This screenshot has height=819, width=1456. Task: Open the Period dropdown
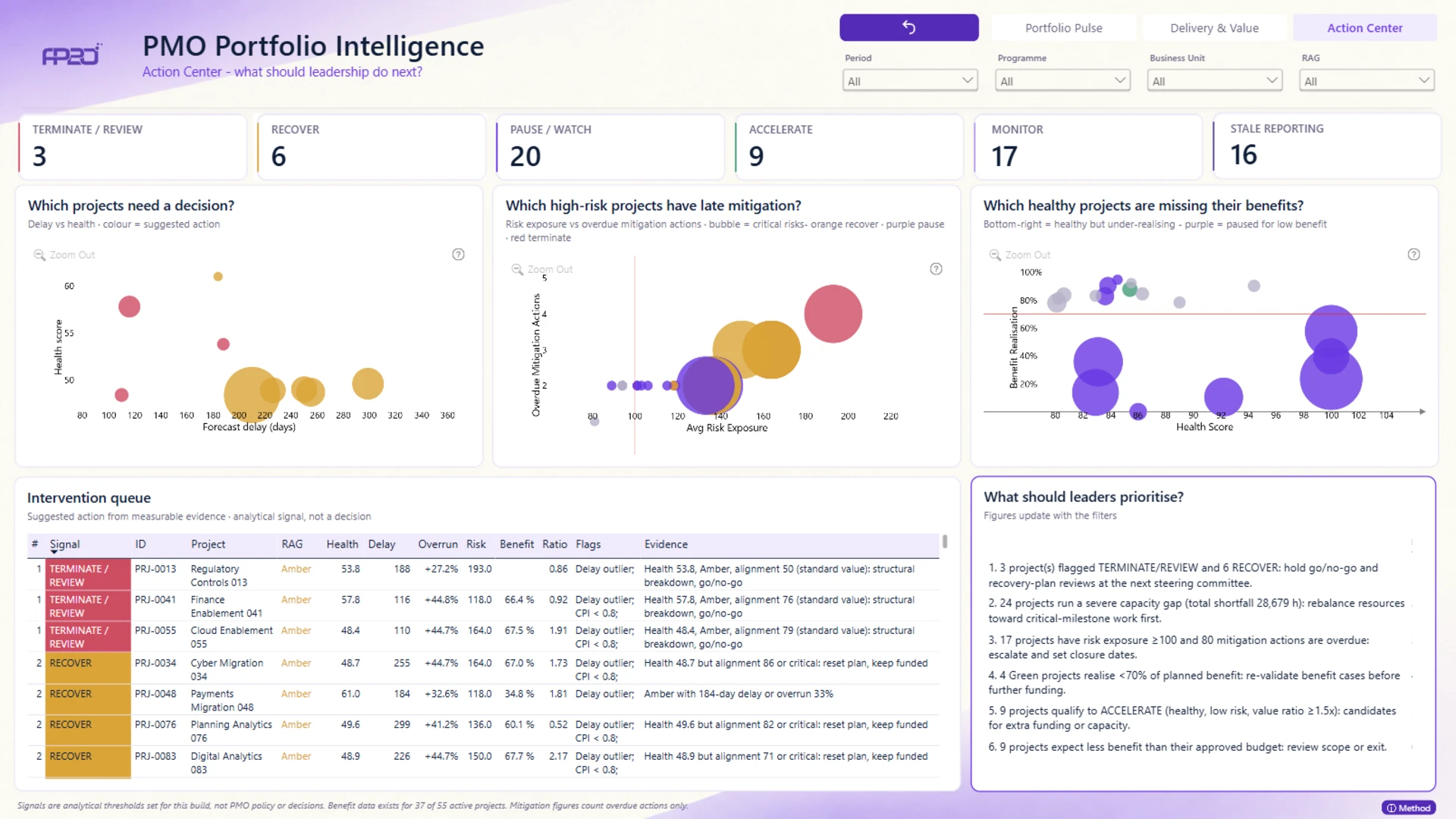pos(910,80)
